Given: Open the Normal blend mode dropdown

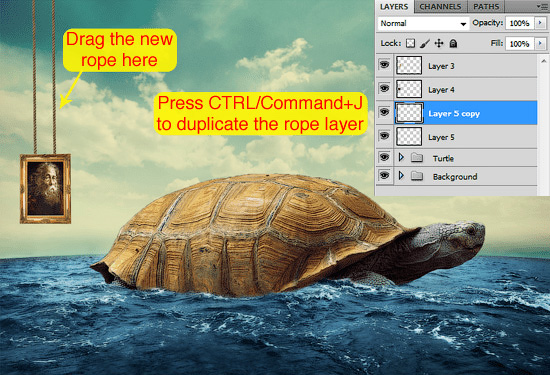Looking at the screenshot, I should tap(423, 24).
